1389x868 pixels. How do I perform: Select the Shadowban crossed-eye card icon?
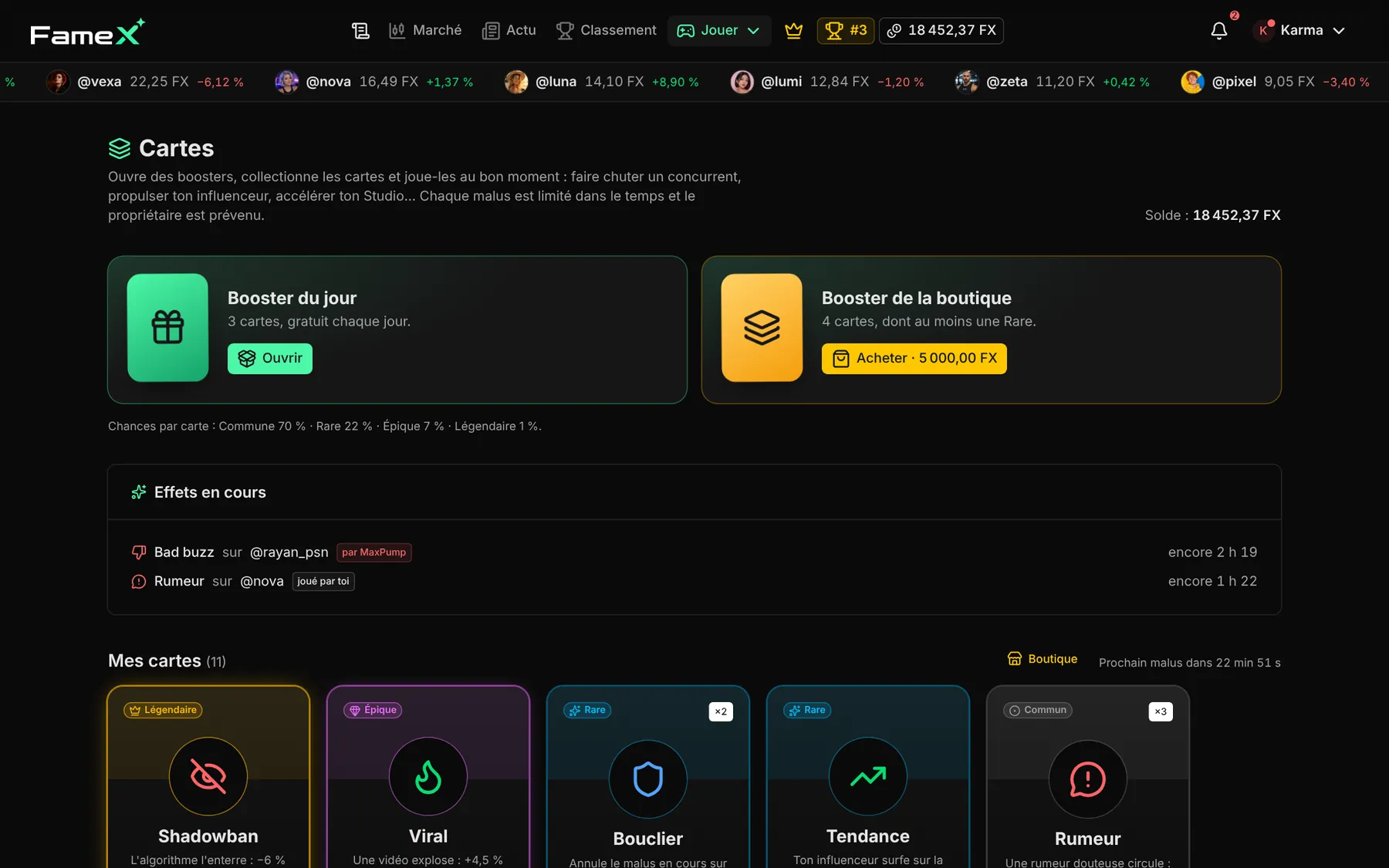coord(208,777)
